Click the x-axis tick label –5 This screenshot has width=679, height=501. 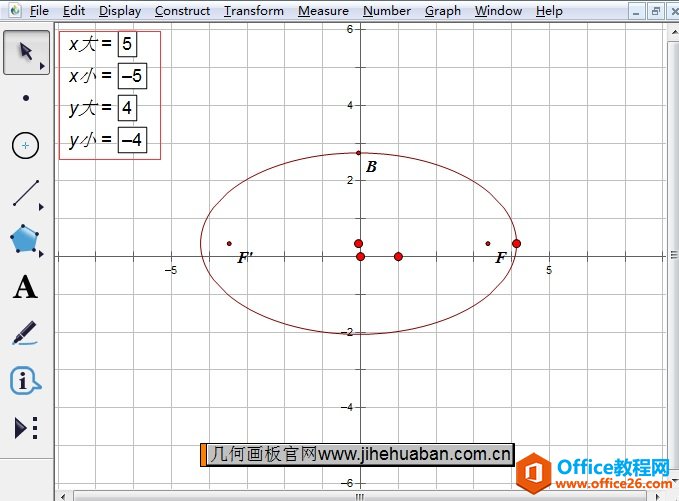coord(171,270)
